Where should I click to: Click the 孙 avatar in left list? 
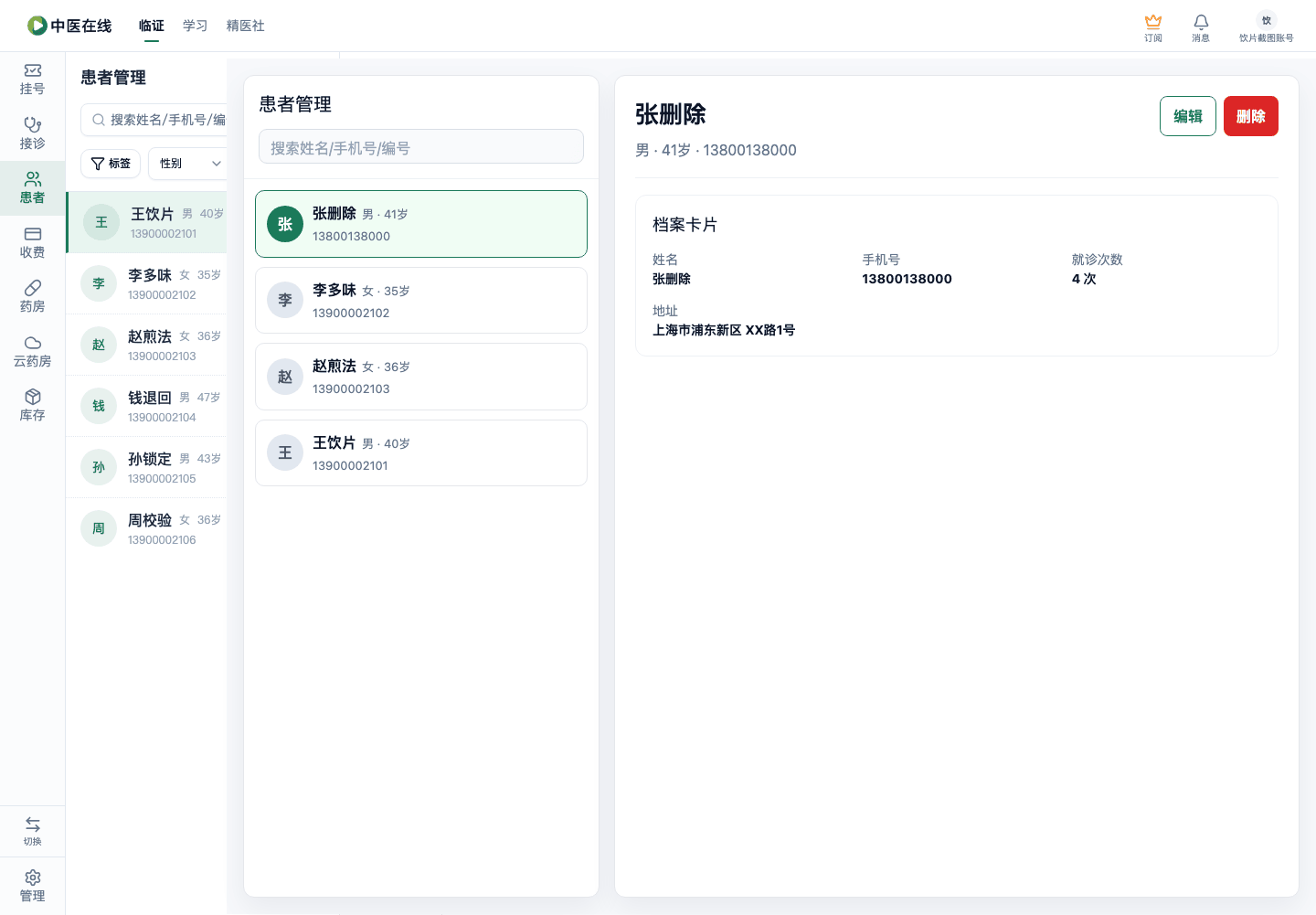point(99,467)
